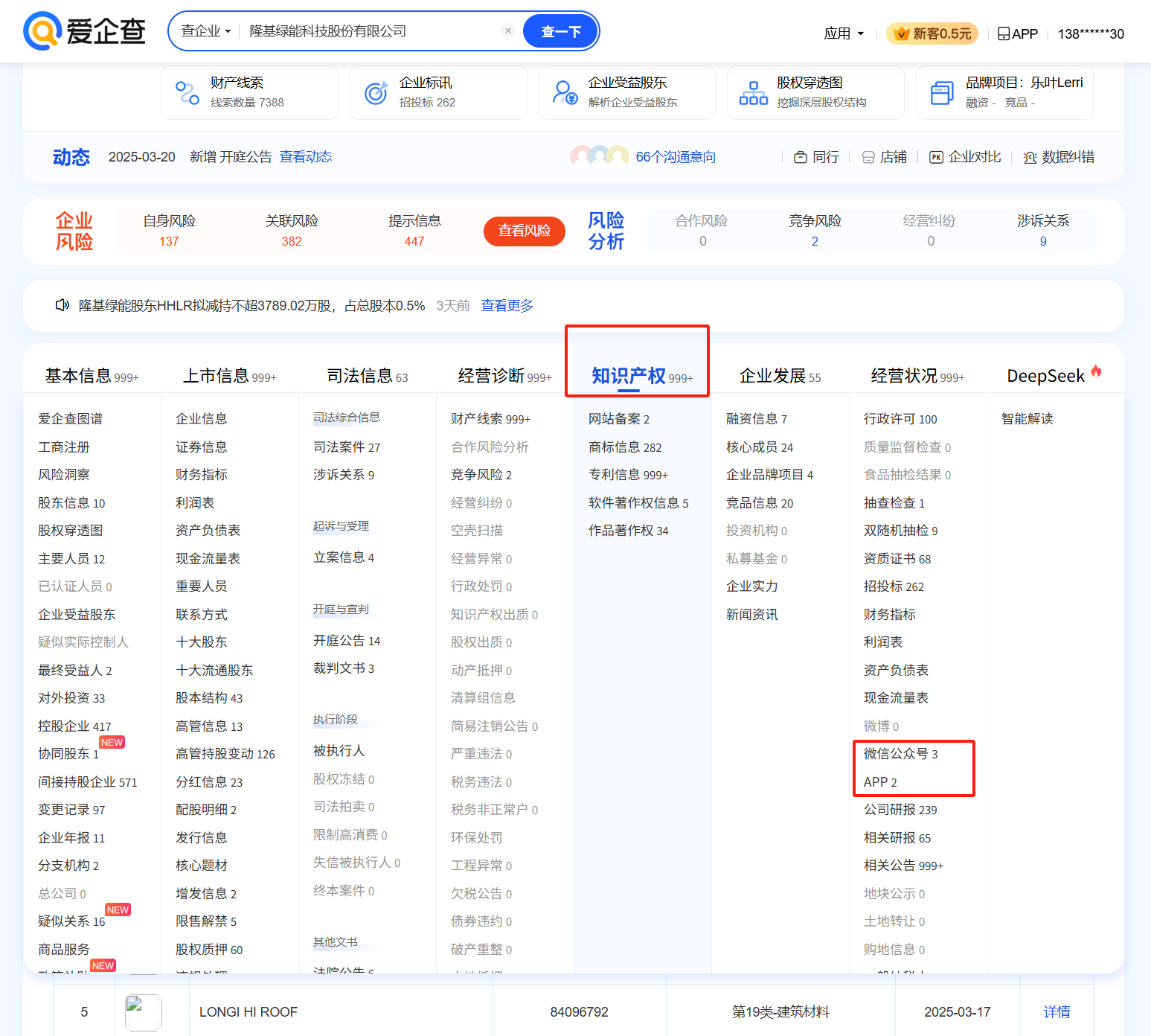Viewport: 1151px width, 1036px height.
Task: Expand the 应用 dropdown menu
Action: (x=844, y=33)
